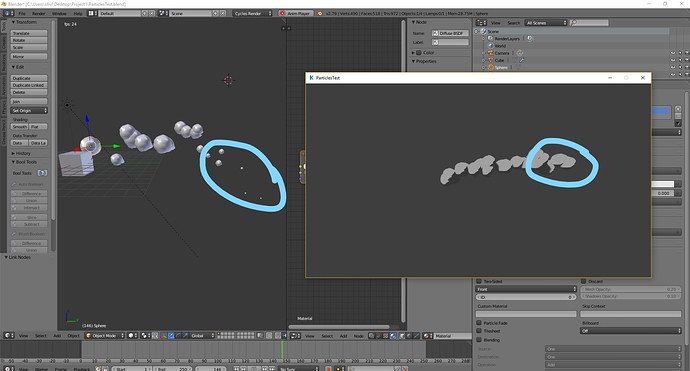Click the outliner search field
This screenshot has width=690, height=371.
coord(589,22)
